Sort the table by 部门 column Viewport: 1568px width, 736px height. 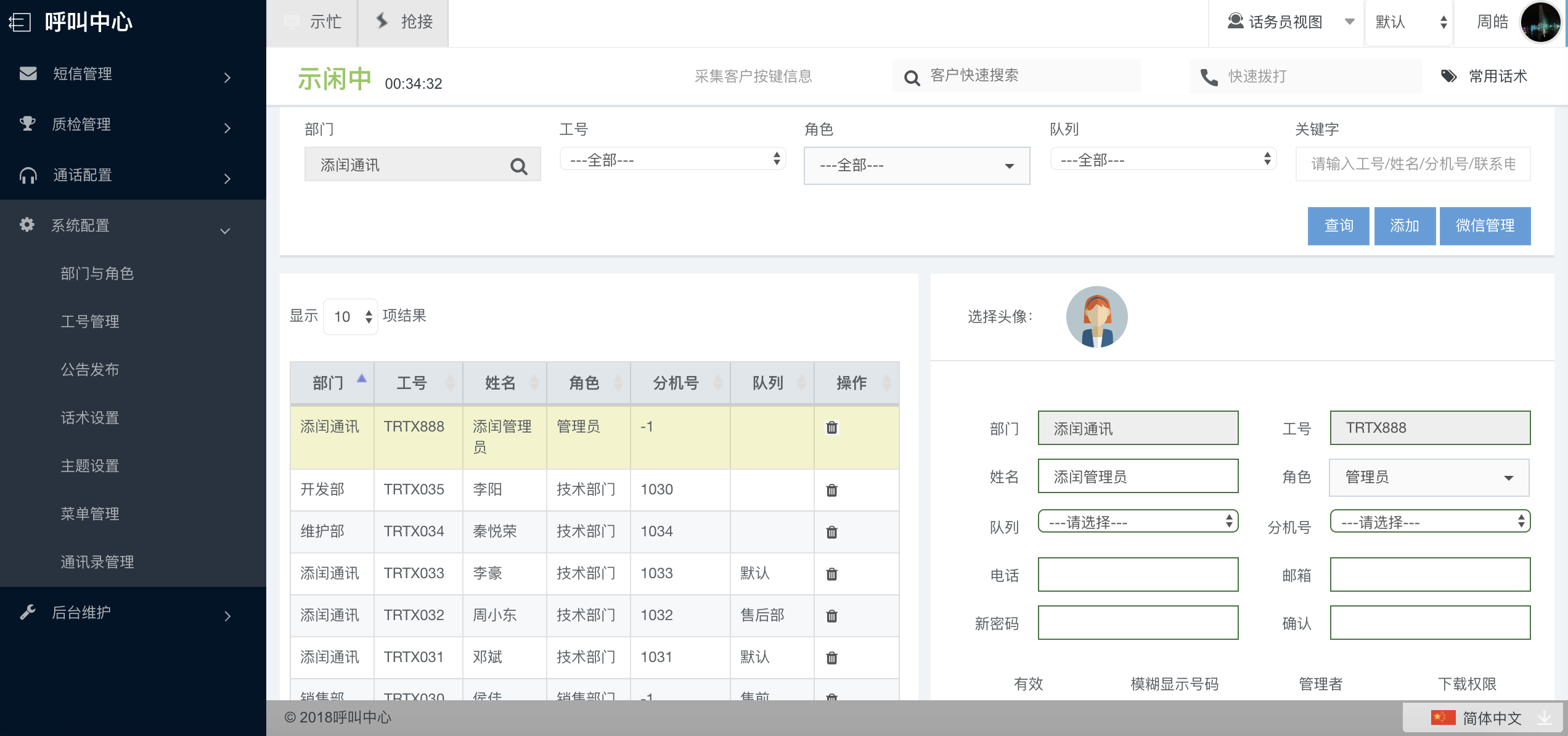coord(332,383)
